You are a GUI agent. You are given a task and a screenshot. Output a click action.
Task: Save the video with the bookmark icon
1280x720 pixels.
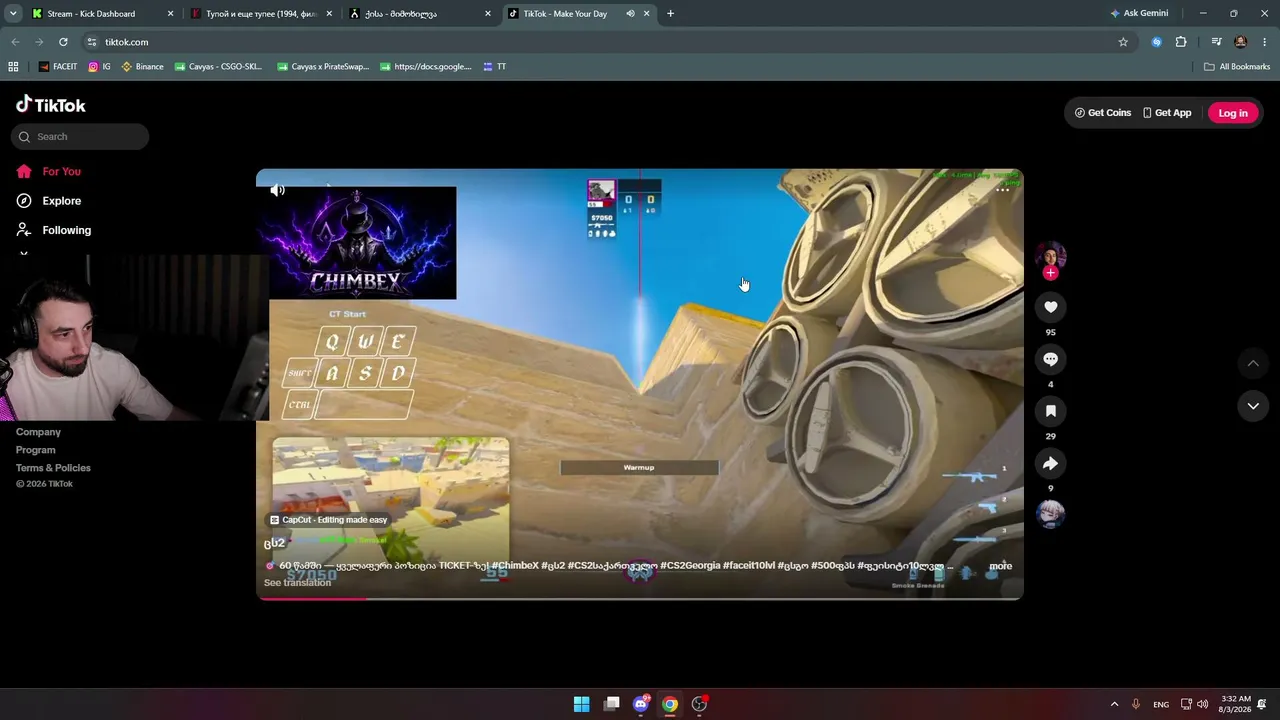(1050, 411)
